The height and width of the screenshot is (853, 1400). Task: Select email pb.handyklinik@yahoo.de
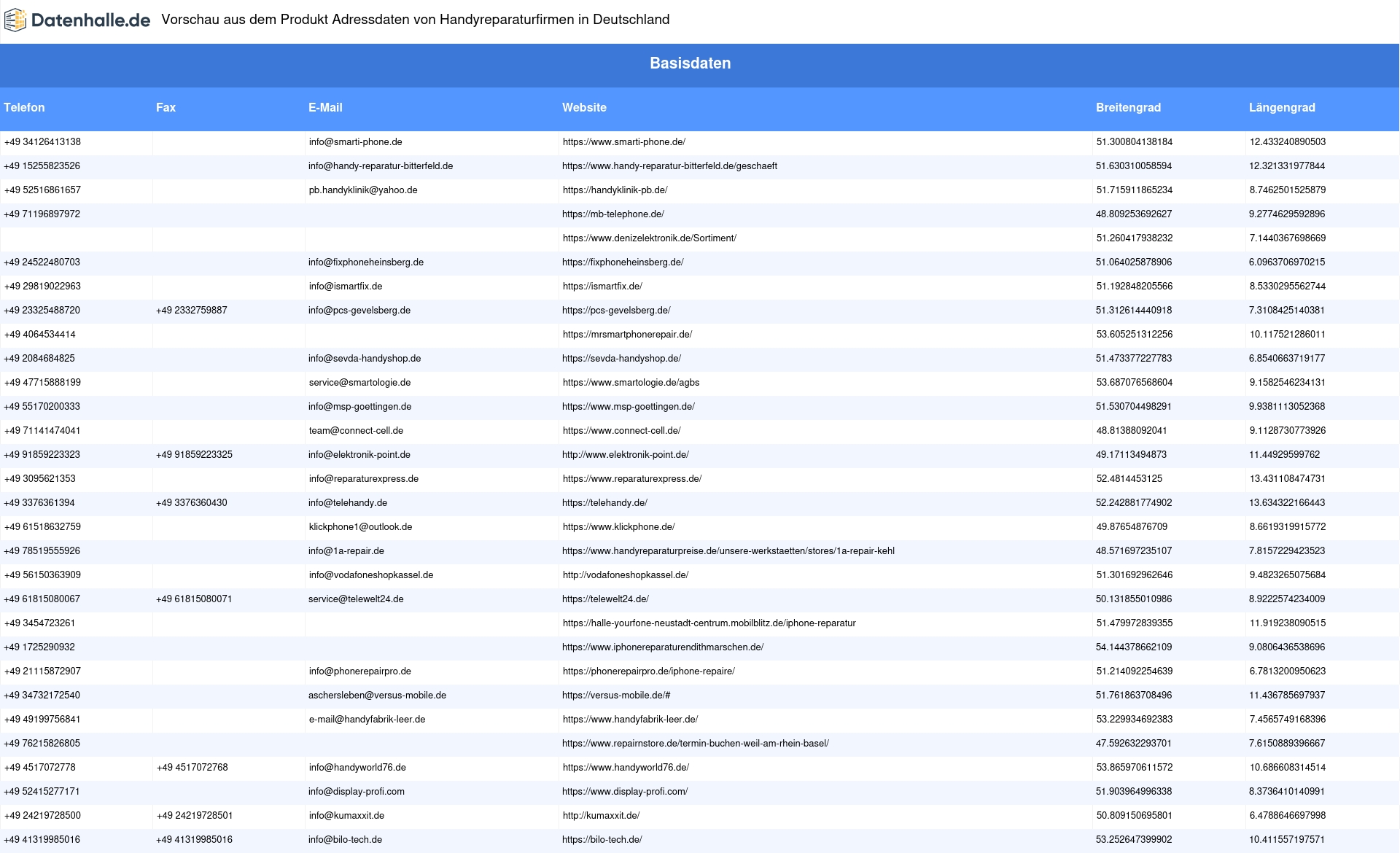363,190
